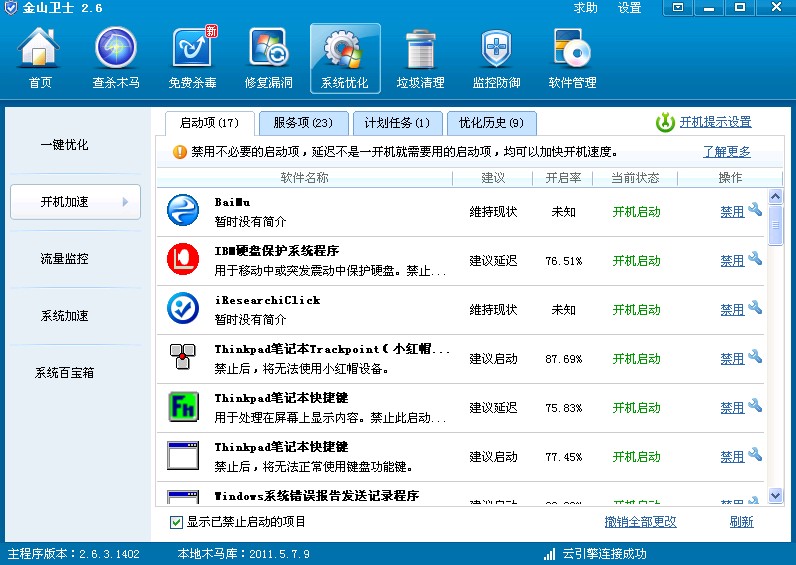The width and height of the screenshot is (796, 565).
Task: Switch to 启动项 (17) tab
Action: click(x=209, y=123)
